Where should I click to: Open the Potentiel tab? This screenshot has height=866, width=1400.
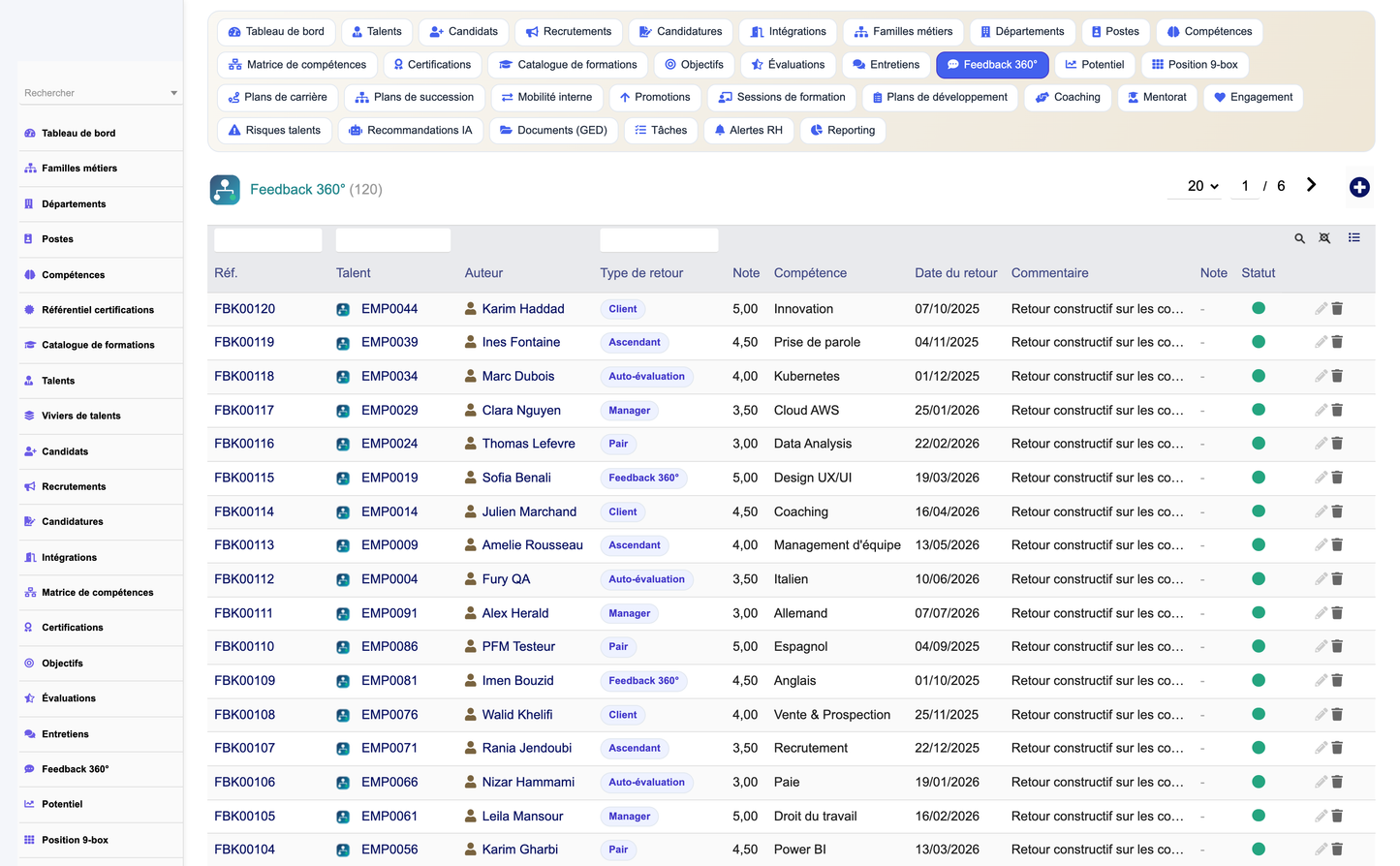point(1094,65)
